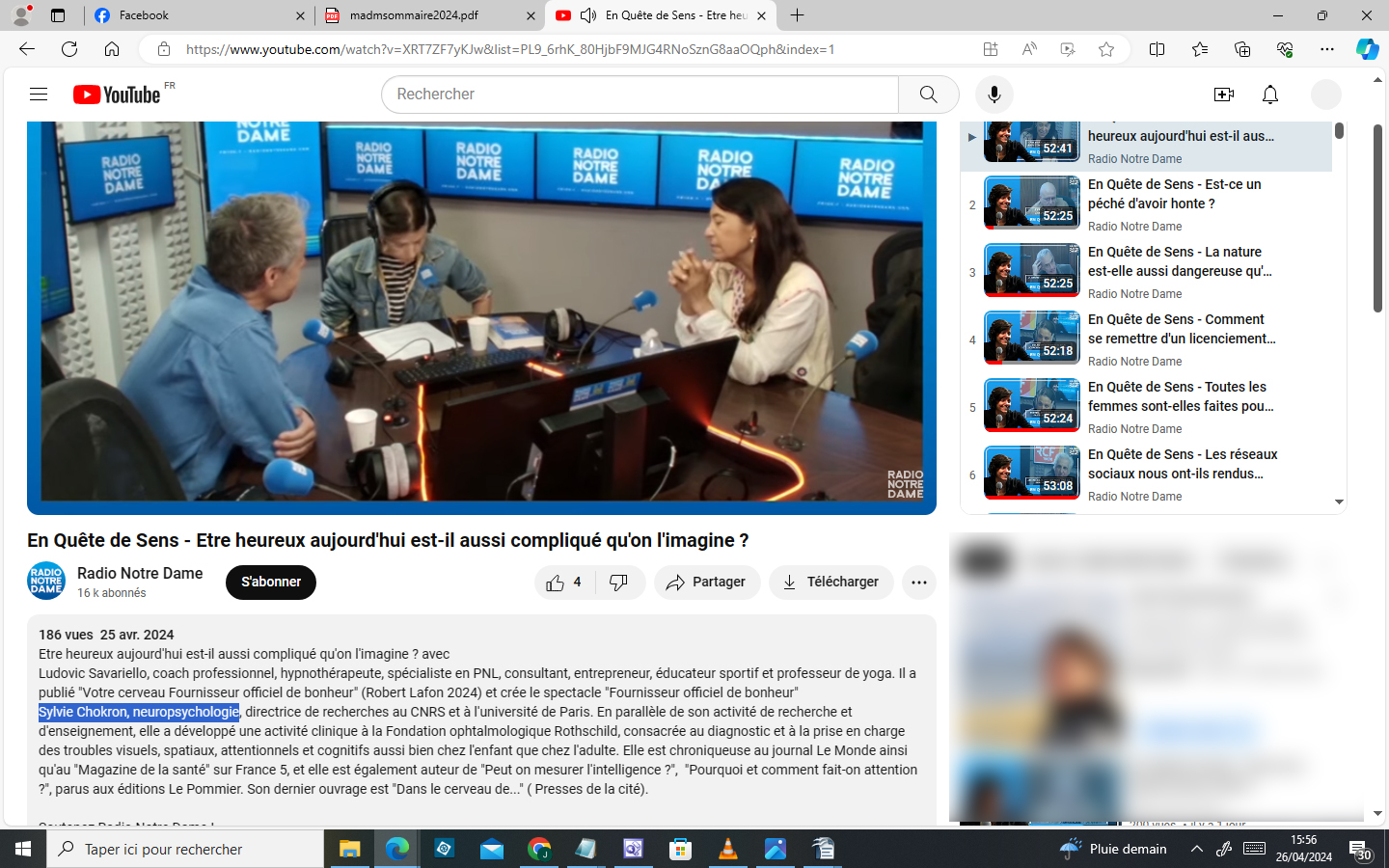The width and height of the screenshot is (1389, 868).
Task: Open browser Collections
Action: click(1241, 49)
